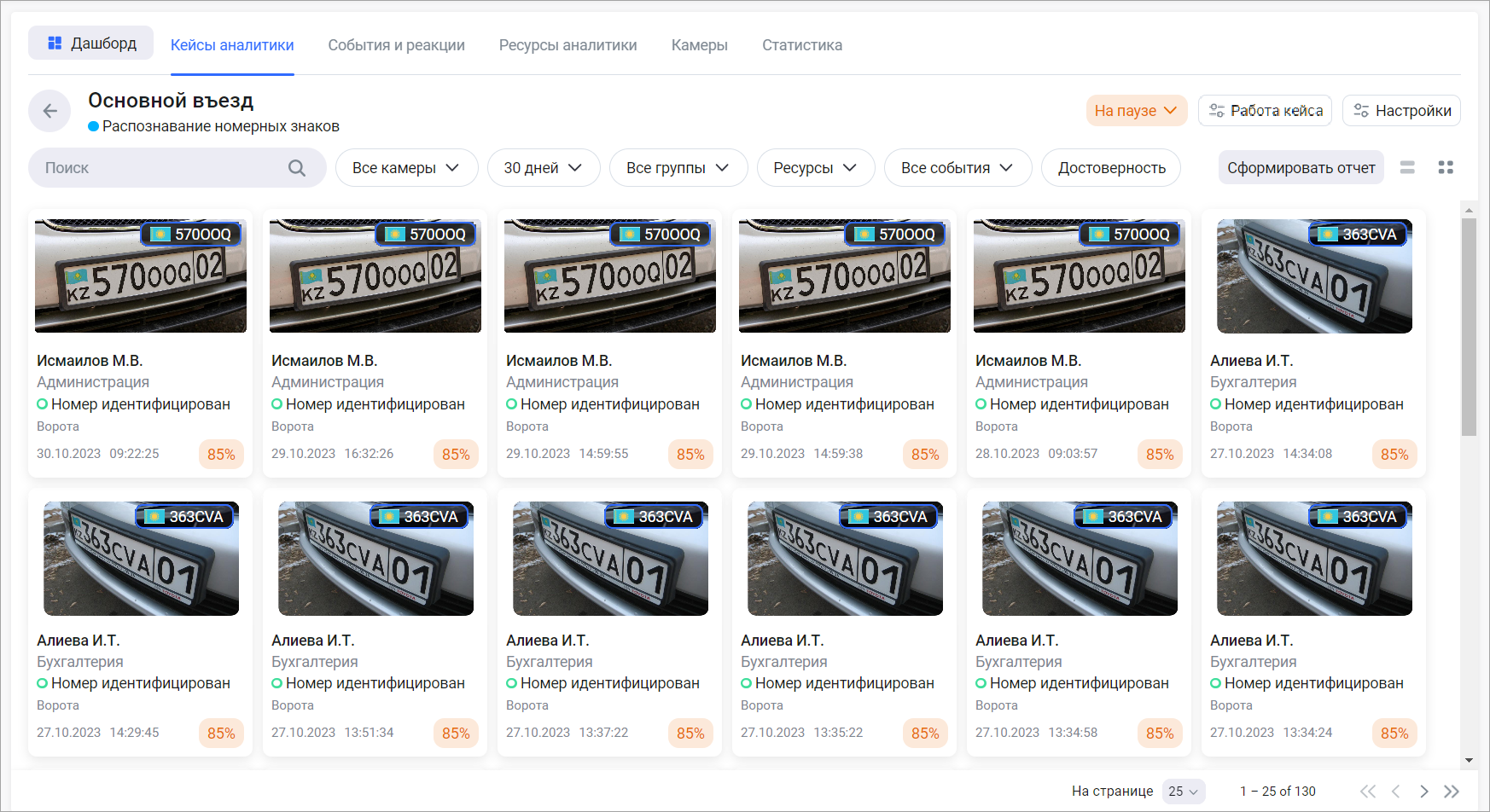Expand the 30 дней period dropdown
This screenshot has width=1490, height=812.
tap(543, 168)
